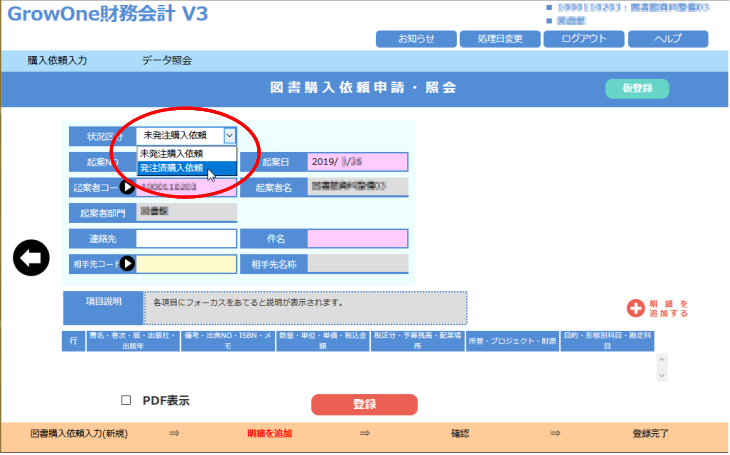This screenshot has width=730, height=455.
Task: Click the 確認 footer step
Action: (460, 434)
